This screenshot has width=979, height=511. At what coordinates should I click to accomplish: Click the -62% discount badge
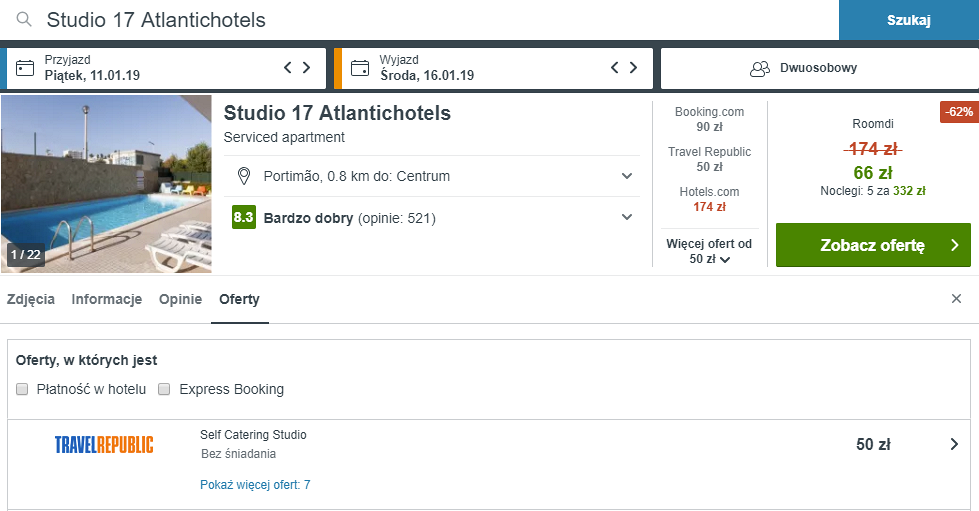click(x=959, y=112)
